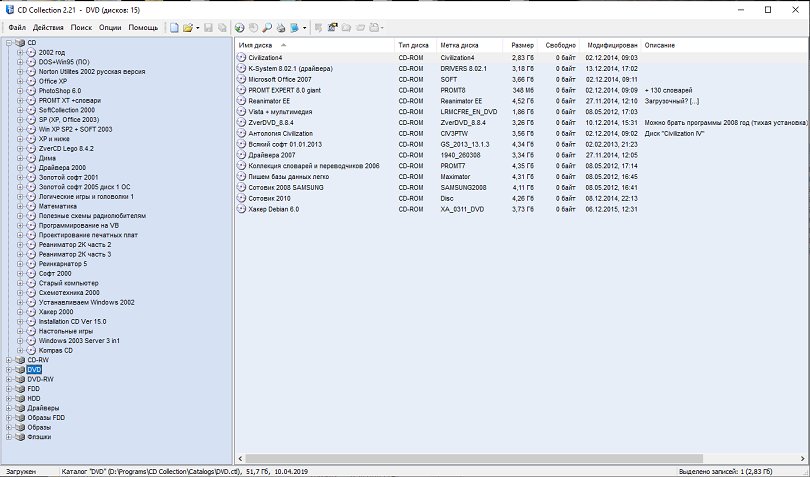This screenshot has width=810, height=477.
Task: Sort by Свободно column header
Action: point(558,45)
